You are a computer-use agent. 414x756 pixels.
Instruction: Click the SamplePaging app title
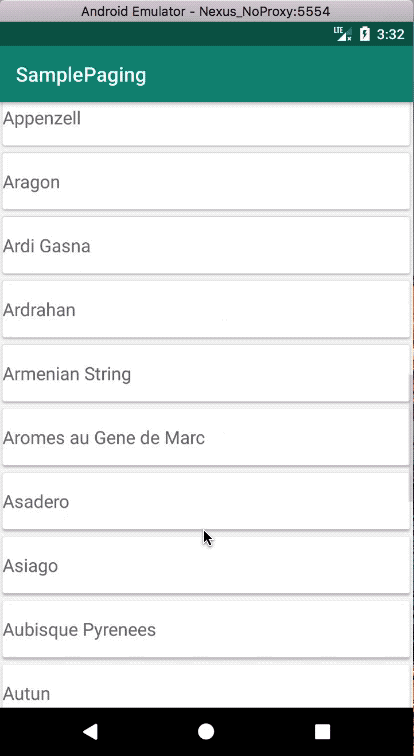[x=81, y=75]
